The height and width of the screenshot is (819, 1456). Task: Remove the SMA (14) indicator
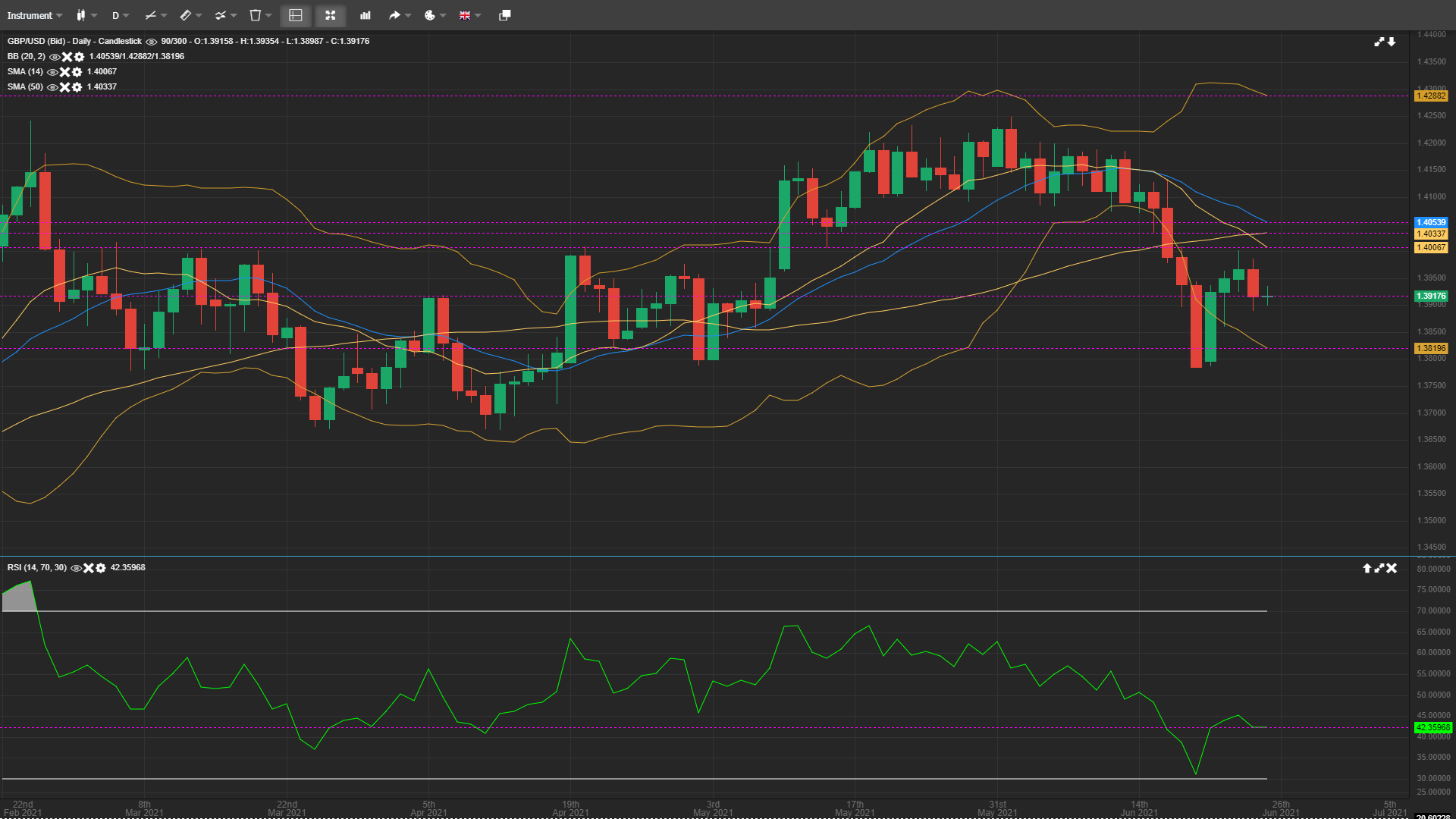point(64,72)
